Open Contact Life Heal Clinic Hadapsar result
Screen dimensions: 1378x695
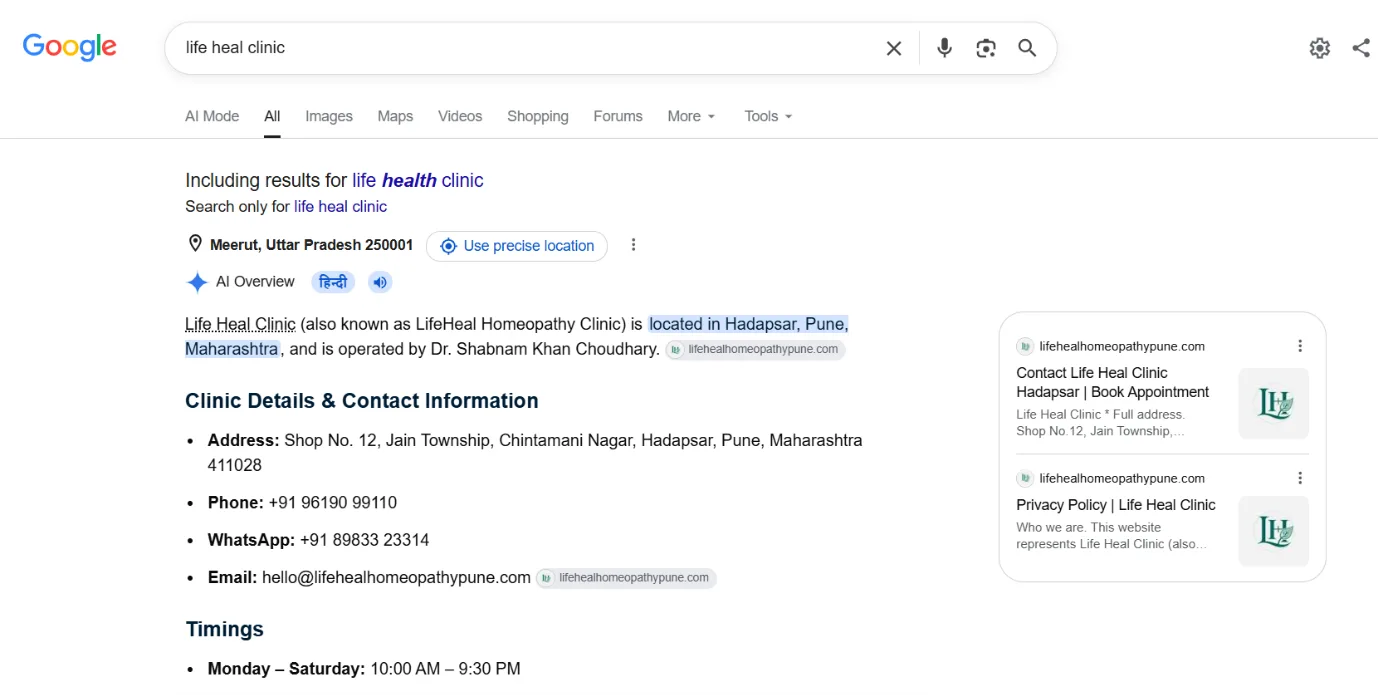[x=1113, y=382]
